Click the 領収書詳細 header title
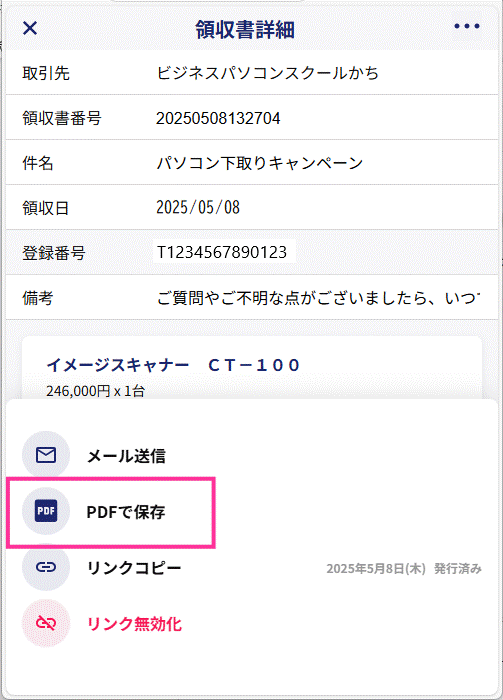 tap(245, 29)
